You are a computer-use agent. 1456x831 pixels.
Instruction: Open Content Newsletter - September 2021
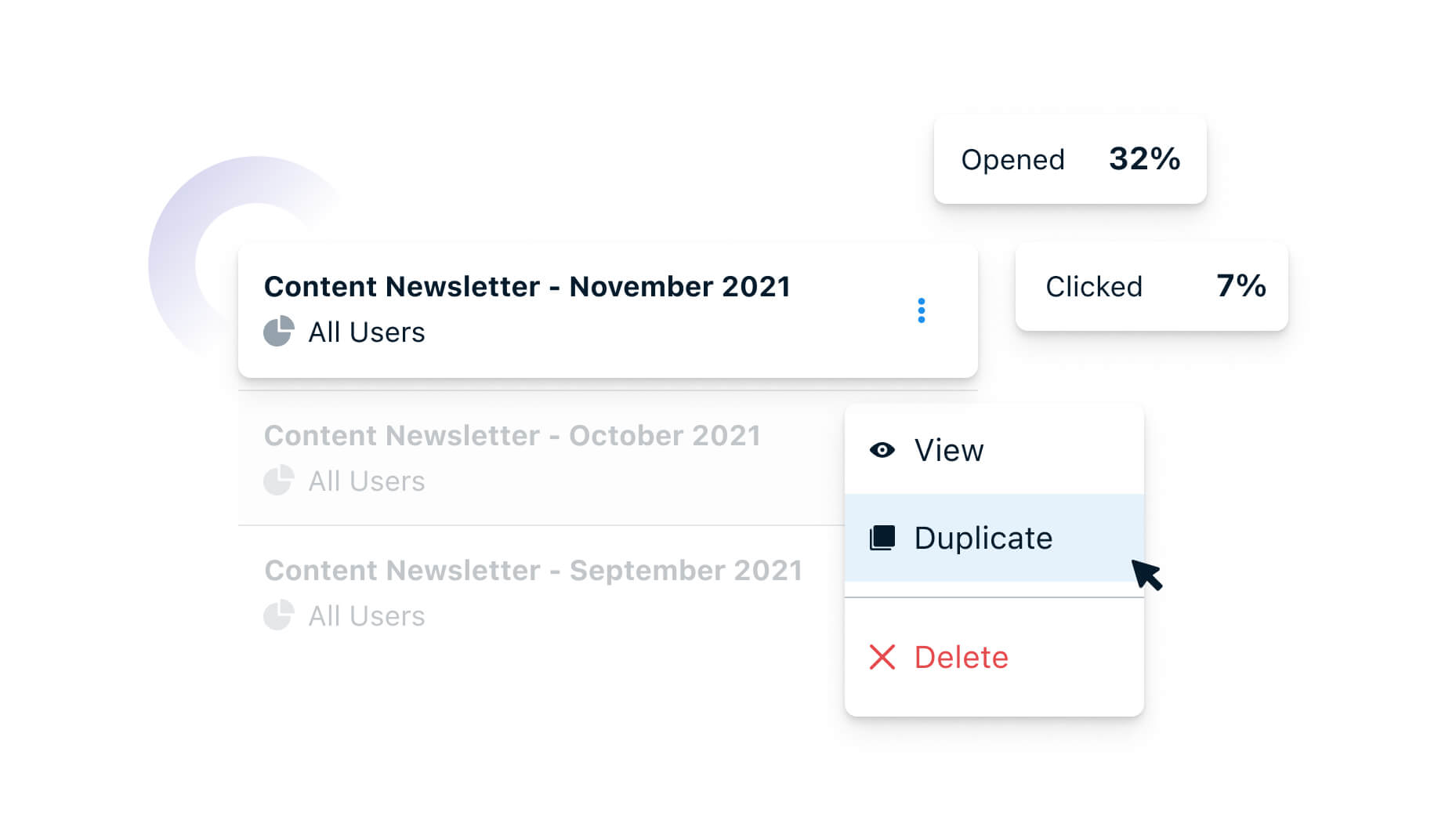(x=533, y=571)
